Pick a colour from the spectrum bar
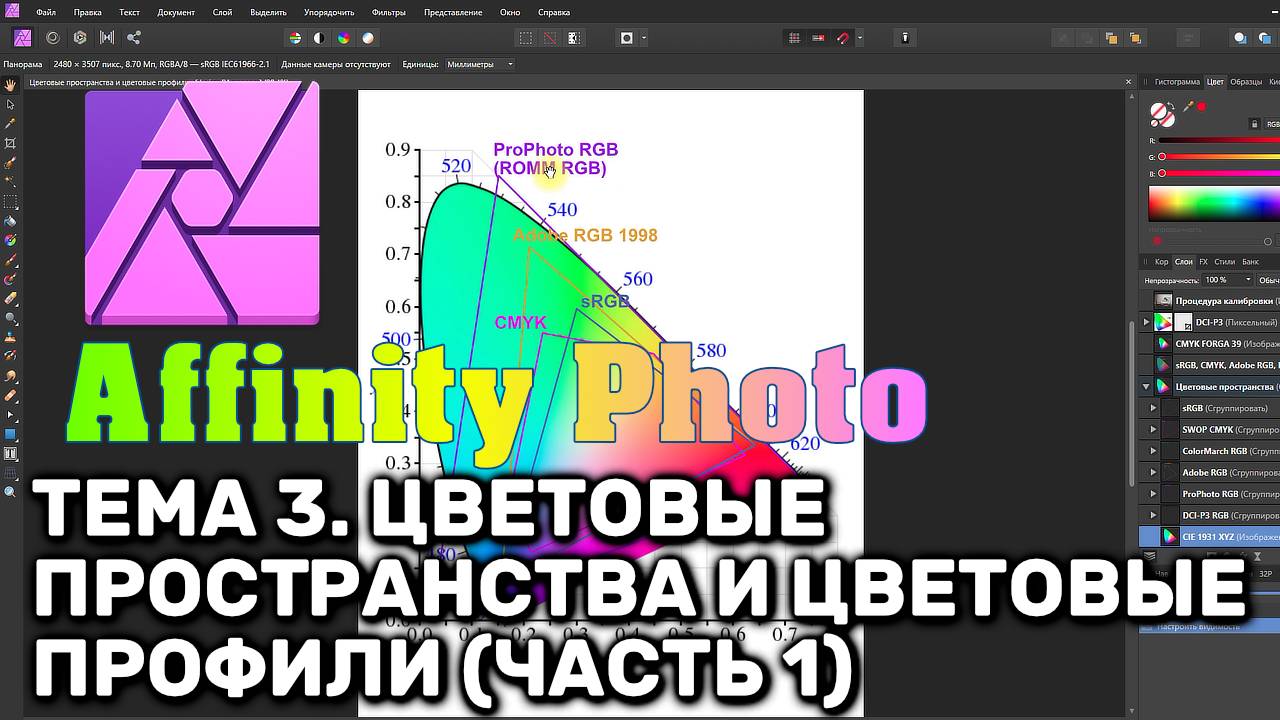1280x720 pixels. click(x=1214, y=204)
